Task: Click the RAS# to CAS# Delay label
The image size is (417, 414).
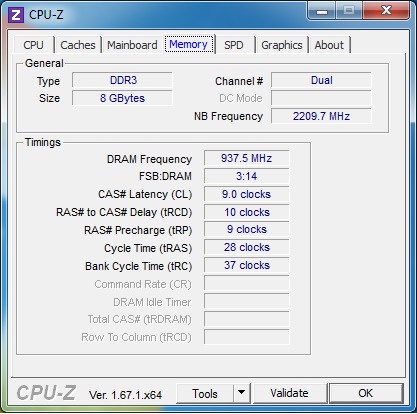Action: pyautogui.click(x=124, y=212)
